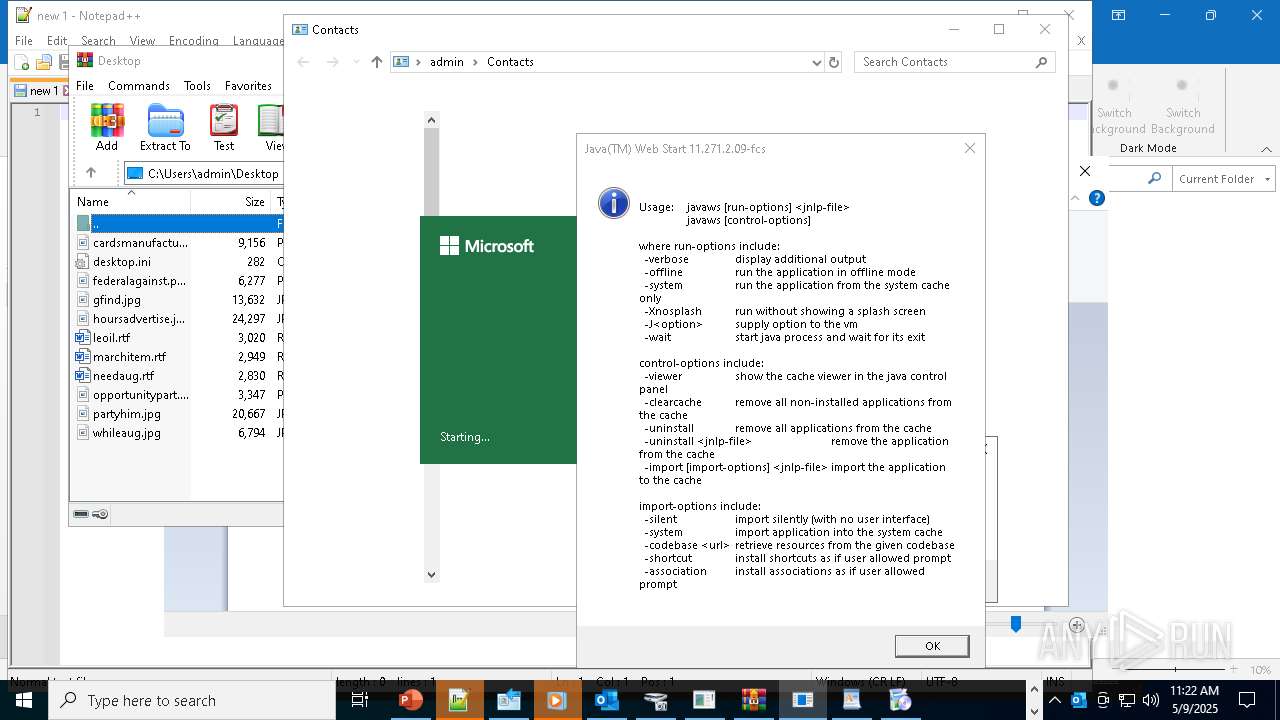Click the Add icon in the WinRAR toolbar
The height and width of the screenshot is (720, 1280).
tap(107, 127)
